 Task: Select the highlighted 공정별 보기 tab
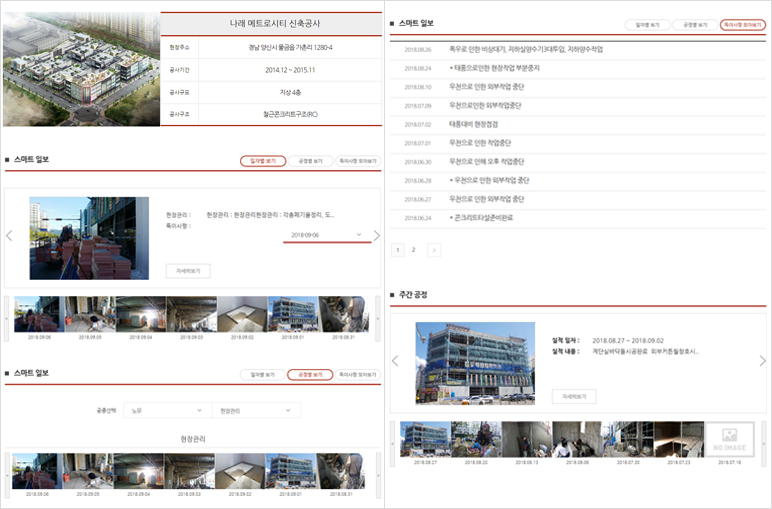coord(310,375)
